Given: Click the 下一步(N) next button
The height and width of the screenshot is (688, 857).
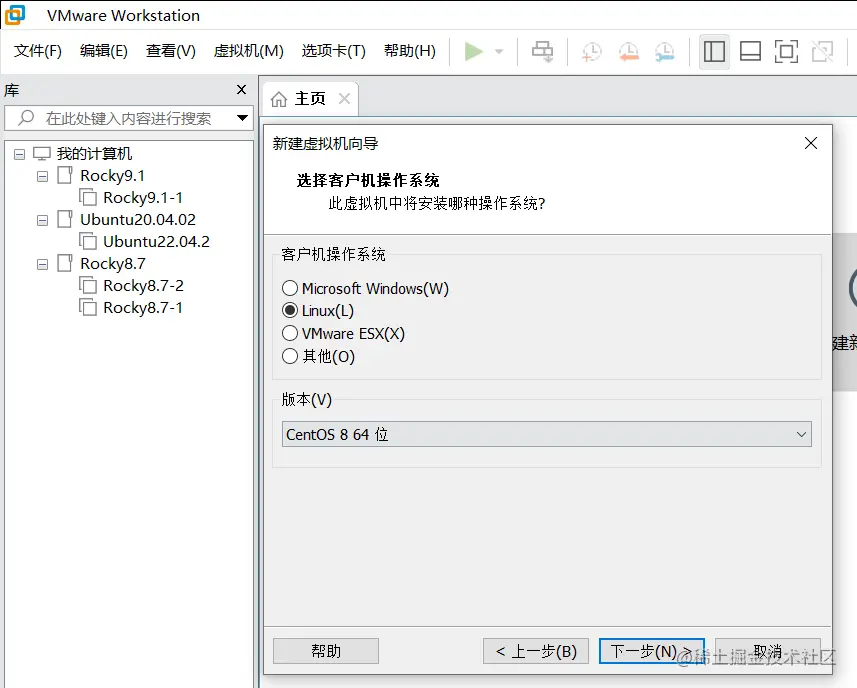Looking at the screenshot, I should 651,651.
